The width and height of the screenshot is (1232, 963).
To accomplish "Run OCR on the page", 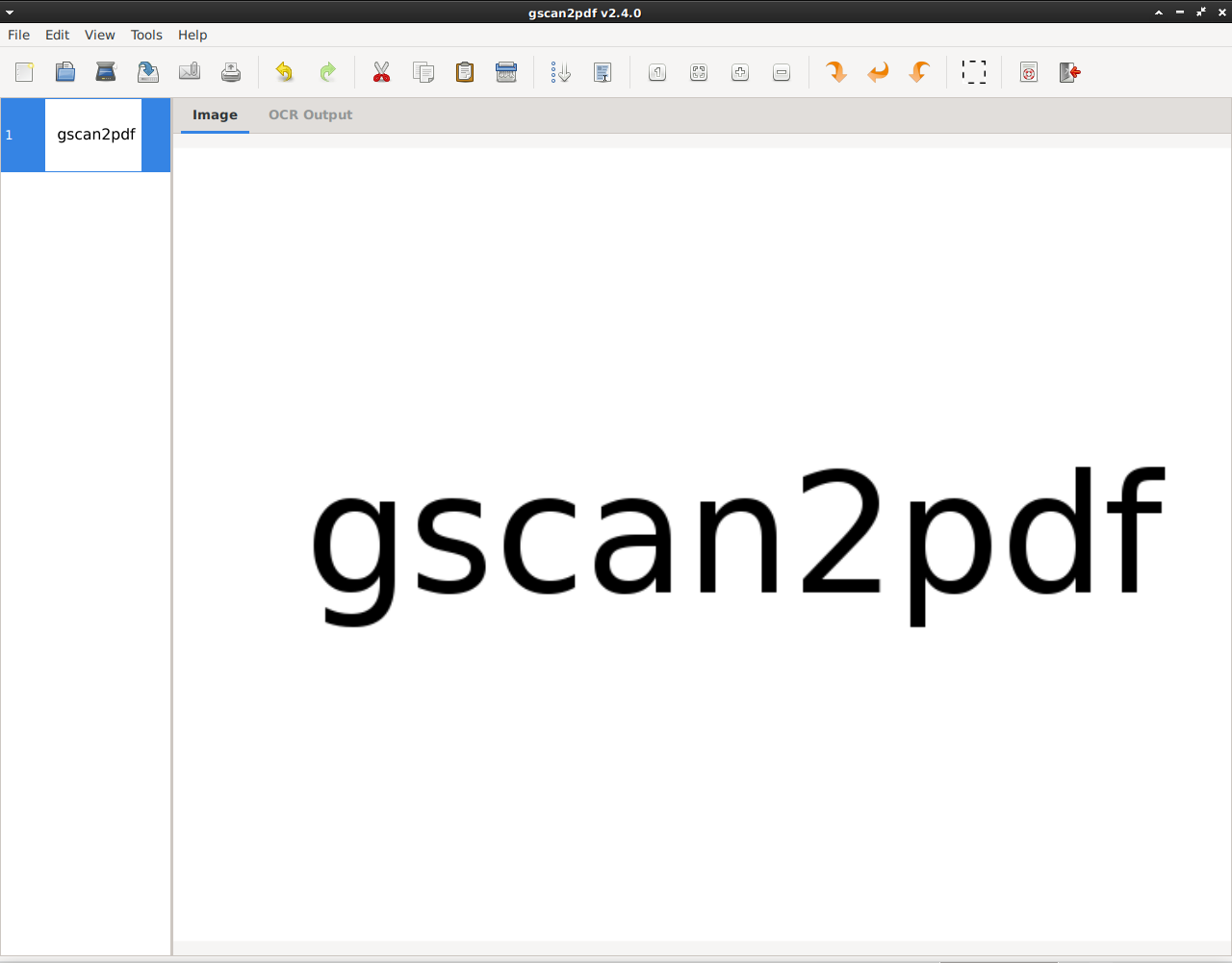I will click(603, 72).
